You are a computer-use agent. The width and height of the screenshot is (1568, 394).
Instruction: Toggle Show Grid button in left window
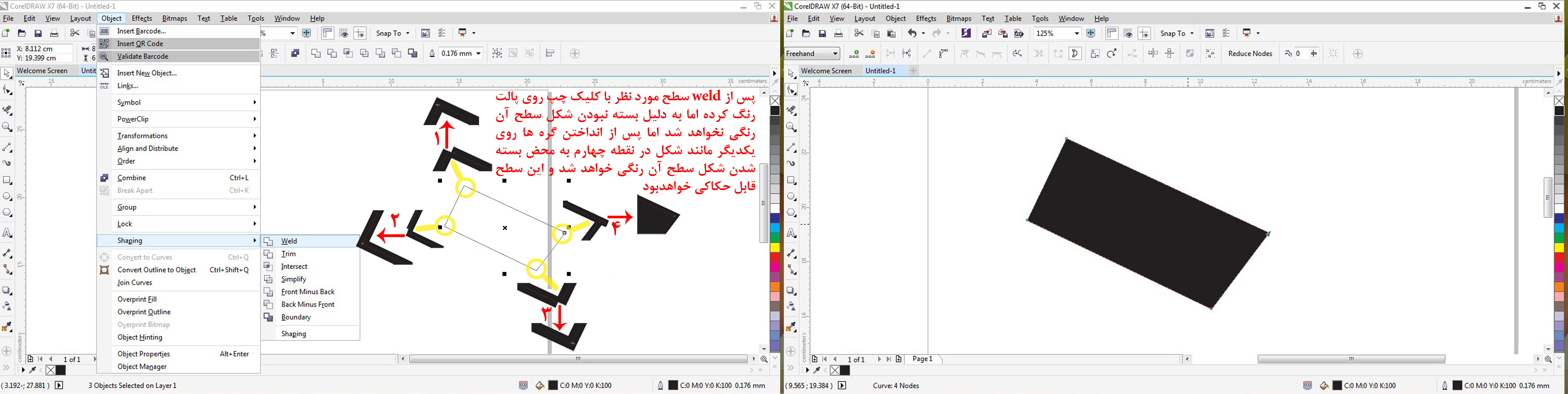pyautogui.click(x=344, y=33)
